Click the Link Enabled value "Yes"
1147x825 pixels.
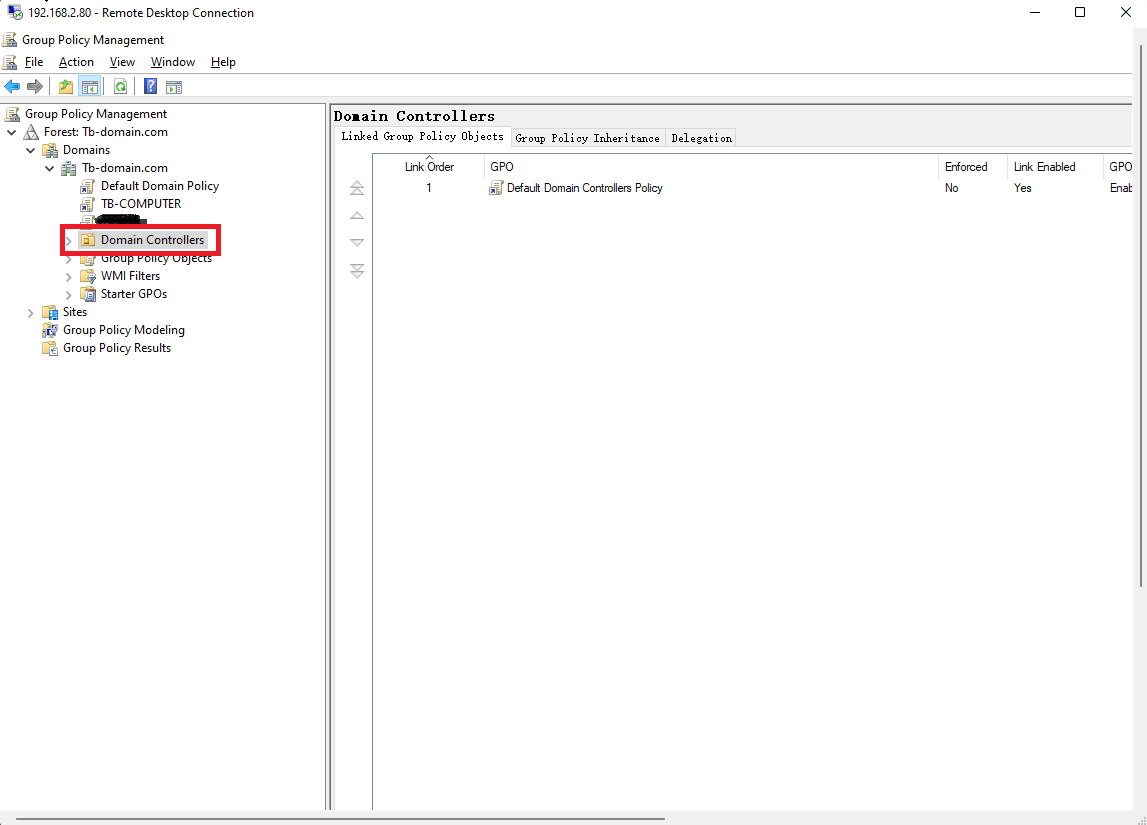pyautogui.click(x=1023, y=188)
